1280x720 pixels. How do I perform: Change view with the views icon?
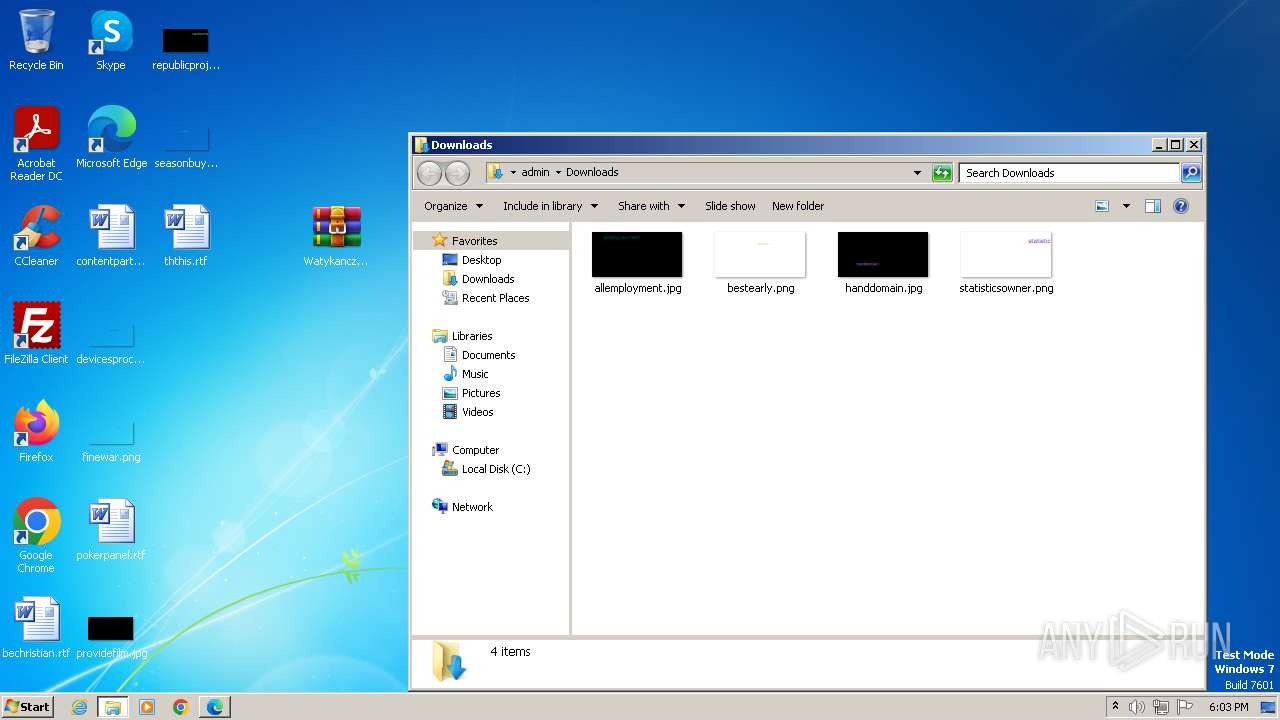pos(1102,206)
